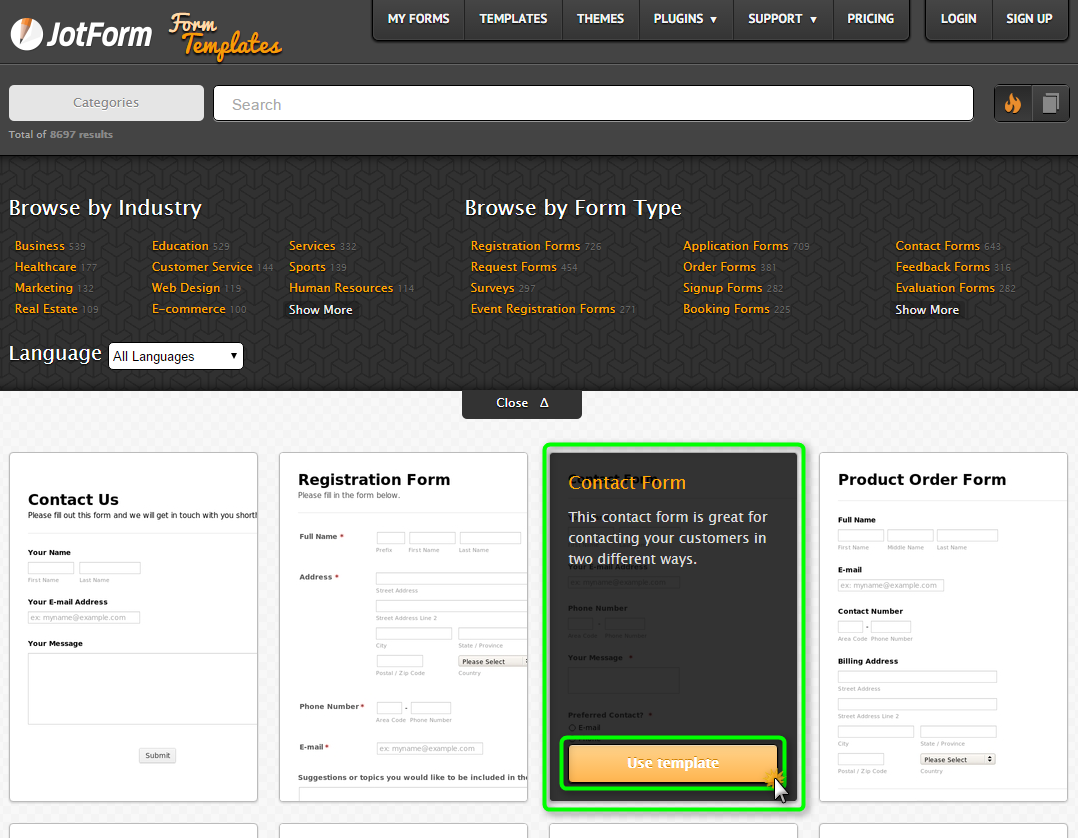
Task: Click the flame popular-templates icon
Action: click(1013, 103)
